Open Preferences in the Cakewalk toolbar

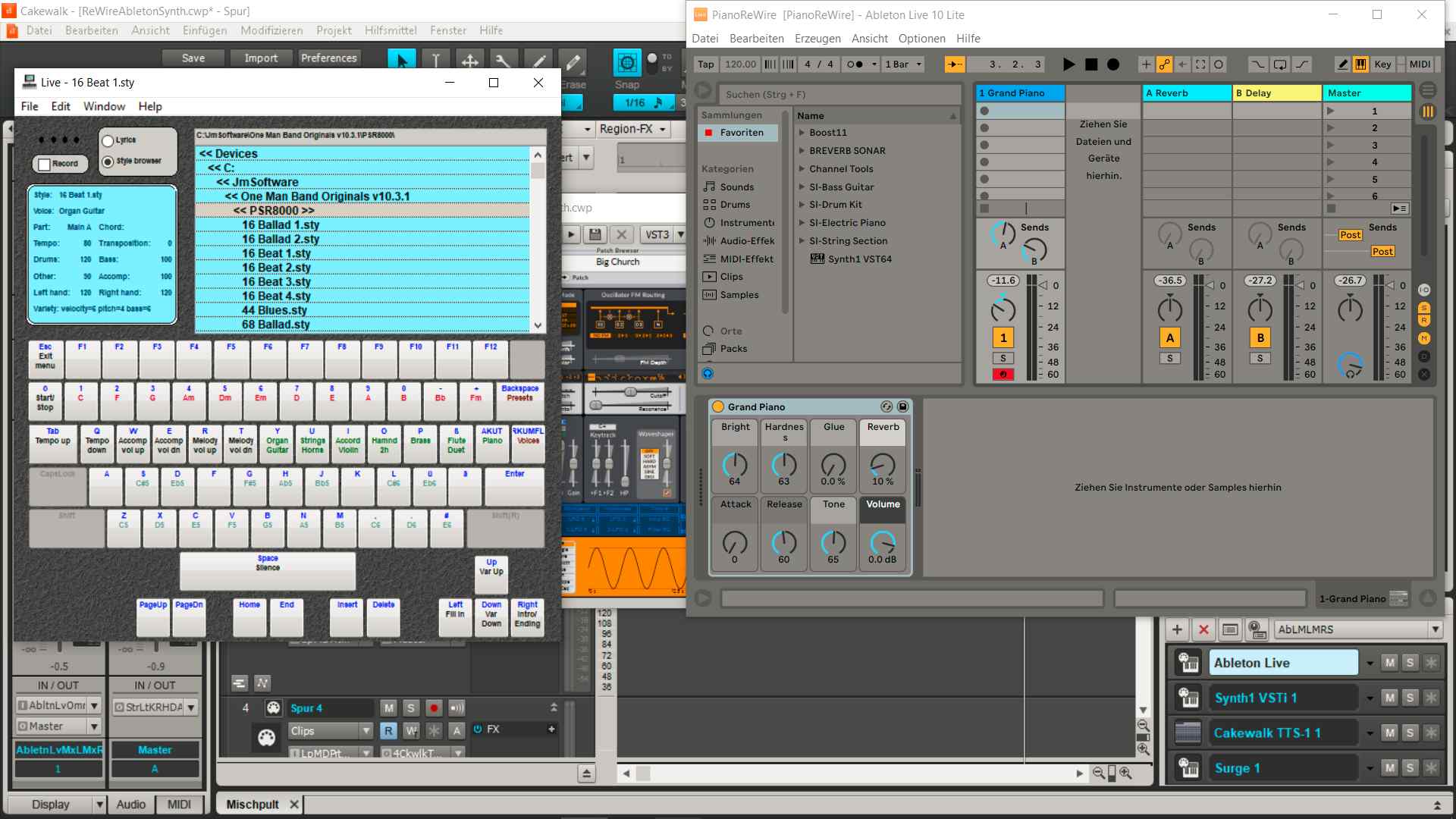click(328, 58)
